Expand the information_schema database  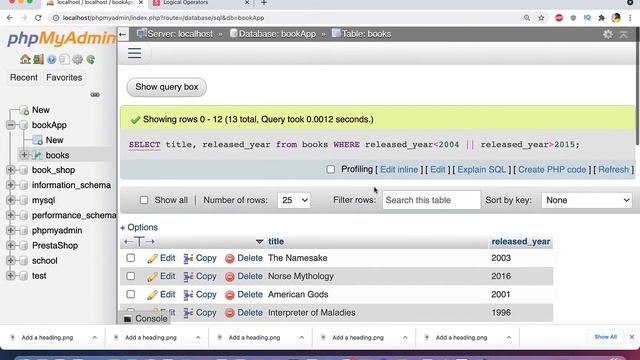click(x=11, y=185)
